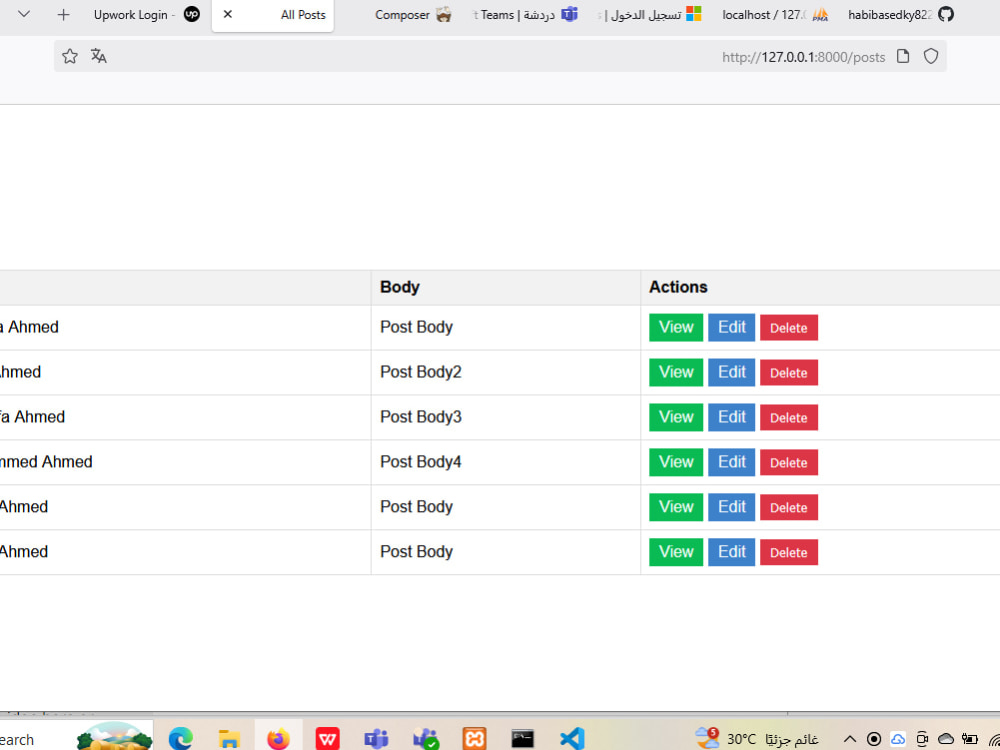
Task: Bookmark this page with the star icon
Action: click(70, 56)
